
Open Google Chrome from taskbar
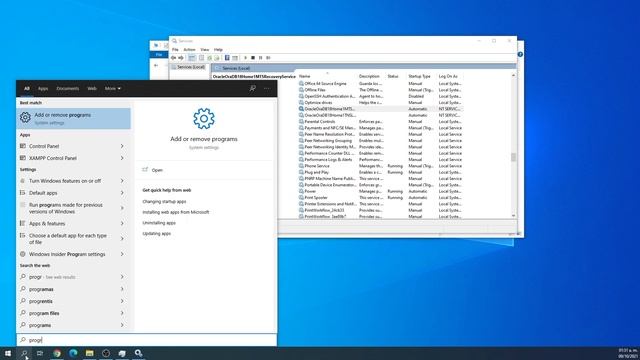[x=57, y=353]
